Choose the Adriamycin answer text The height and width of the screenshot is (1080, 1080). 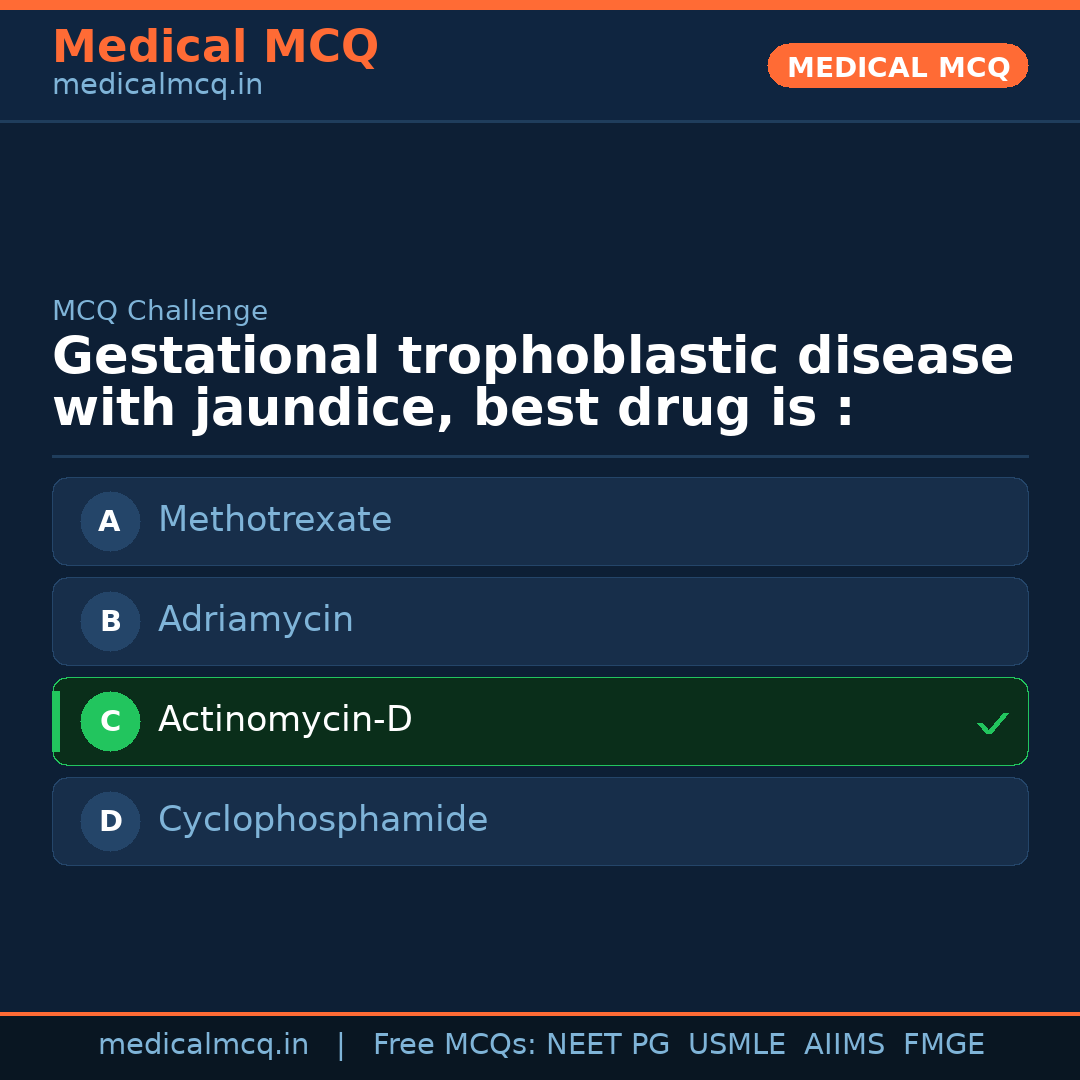256,620
